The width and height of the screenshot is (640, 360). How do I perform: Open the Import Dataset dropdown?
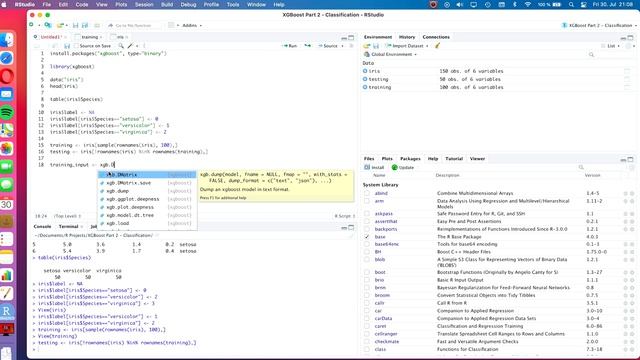click(x=407, y=46)
